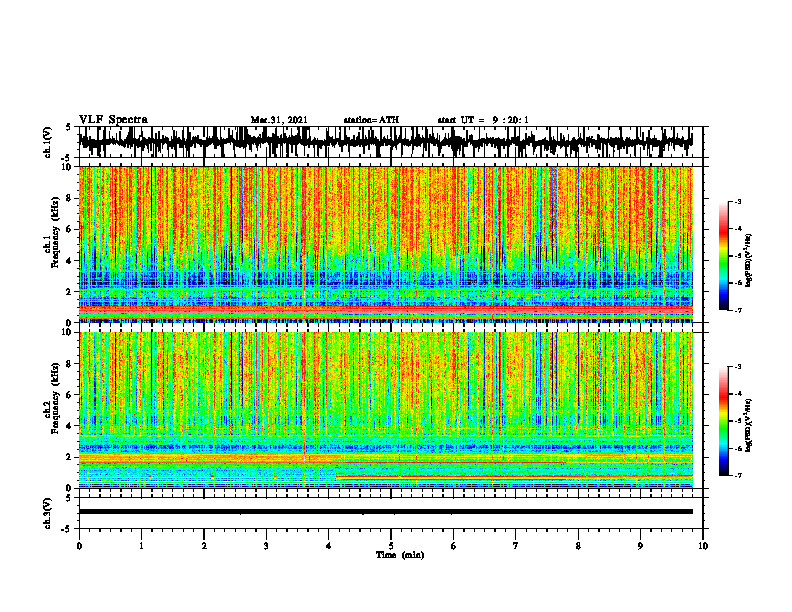
Task: Click the ch.2 spectrogram color scale bar
Action: (x=723, y=421)
